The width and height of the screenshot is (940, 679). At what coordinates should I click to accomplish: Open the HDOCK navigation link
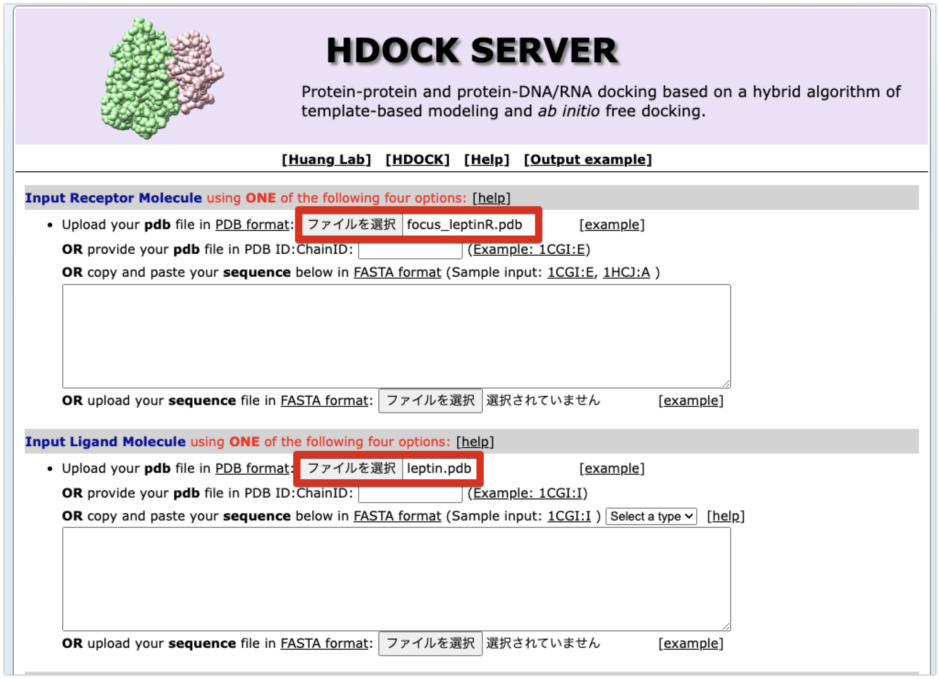pyautogui.click(x=418, y=158)
